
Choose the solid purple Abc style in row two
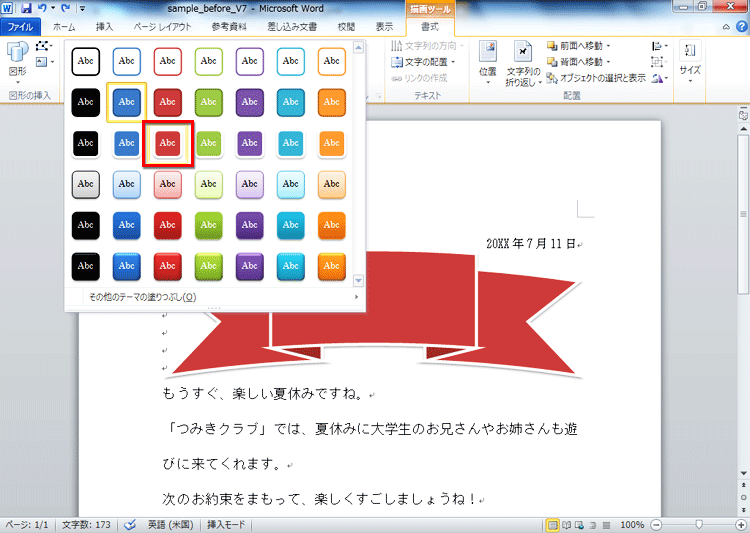point(250,102)
